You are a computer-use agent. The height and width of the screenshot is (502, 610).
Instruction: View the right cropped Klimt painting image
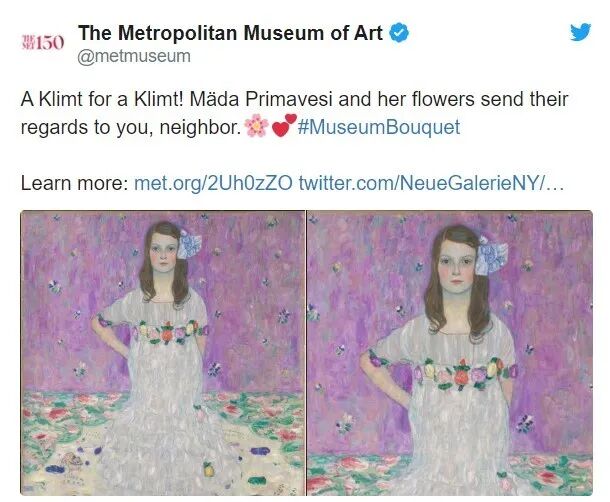point(450,353)
